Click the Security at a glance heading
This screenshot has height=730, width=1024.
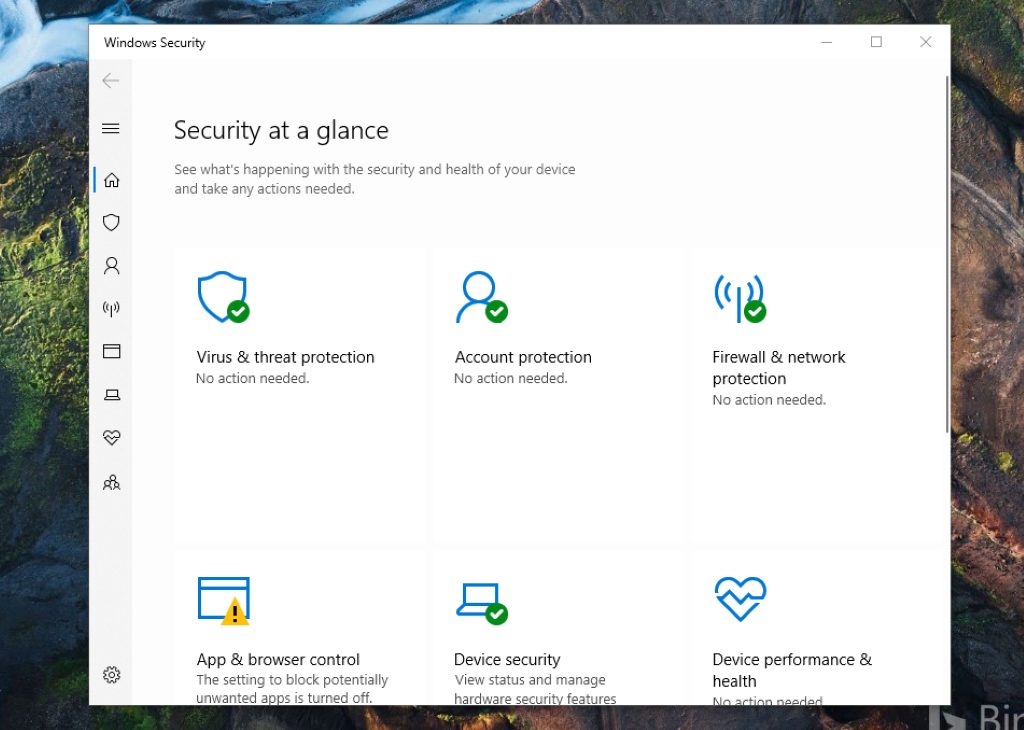[281, 131]
